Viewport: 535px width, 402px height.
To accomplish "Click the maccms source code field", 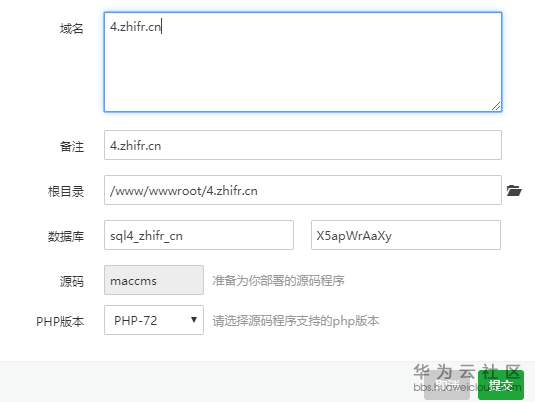I will [x=154, y=280].
